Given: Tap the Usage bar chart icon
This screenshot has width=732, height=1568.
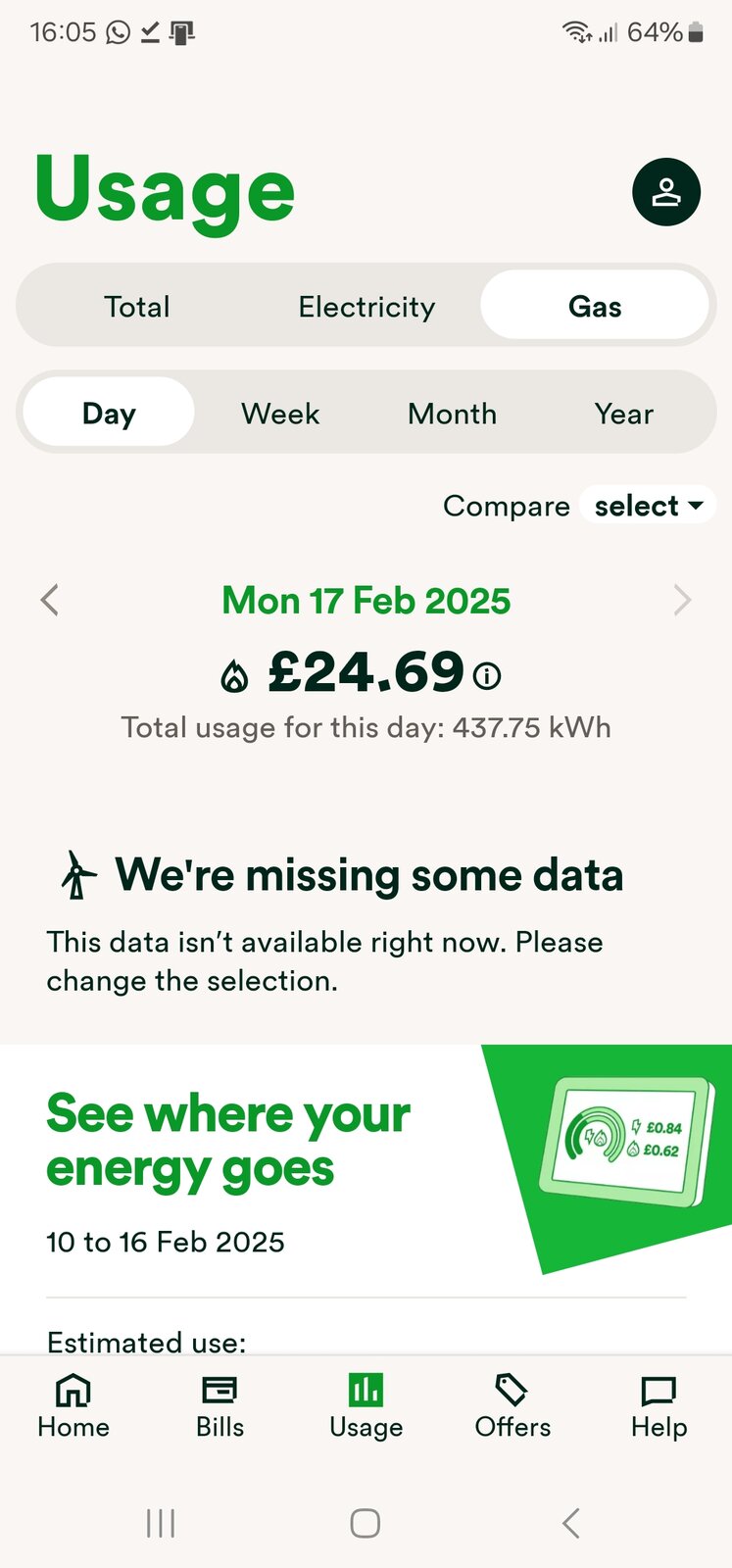Looking at the screenshot, I should pos(366,1391).
